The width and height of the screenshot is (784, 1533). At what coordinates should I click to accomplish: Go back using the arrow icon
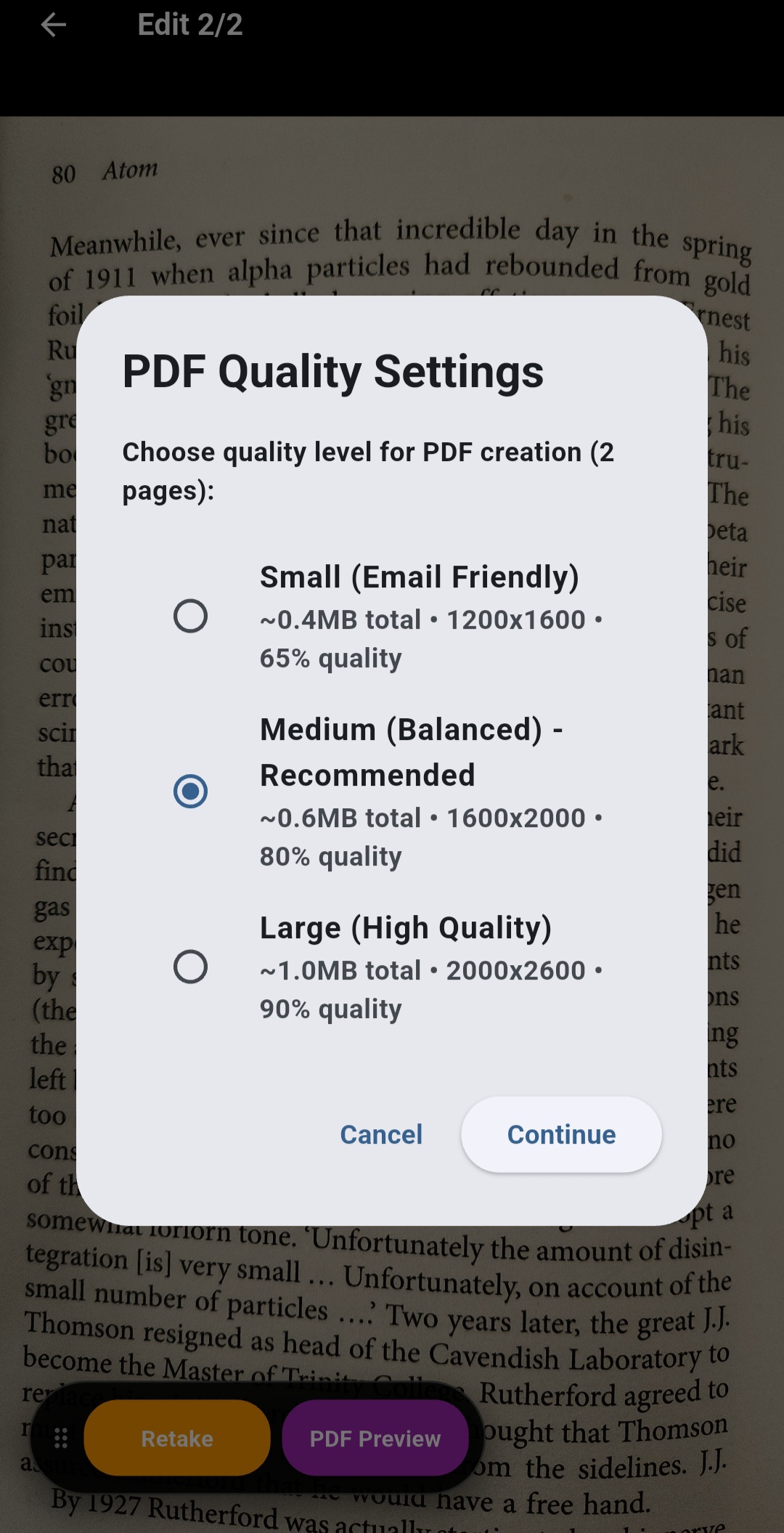[x=54, y=25]
